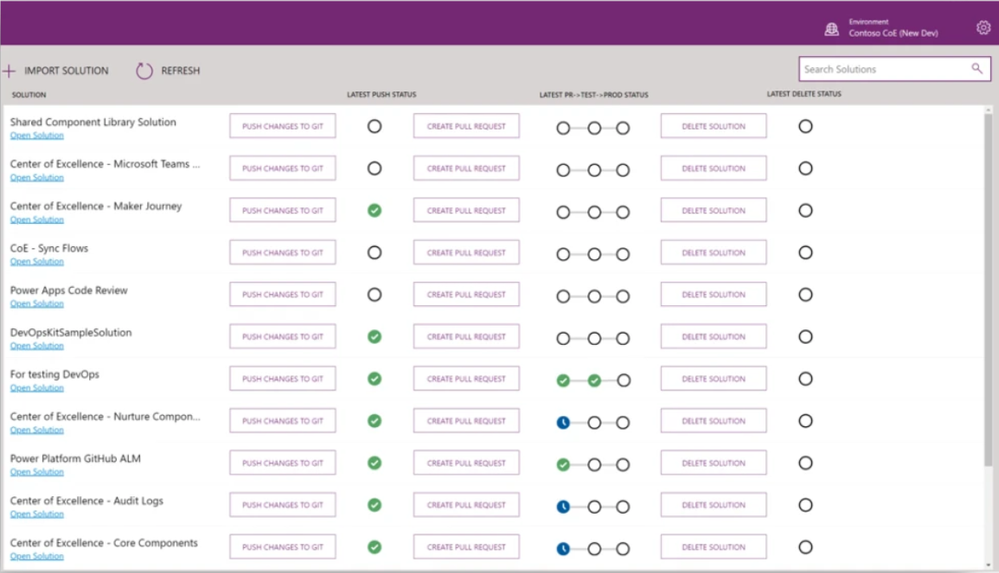The width and height of the screenshot is (999, 573).
Task: Open Solution link under CoE - Sync Flows
Action: coord(37,261)
